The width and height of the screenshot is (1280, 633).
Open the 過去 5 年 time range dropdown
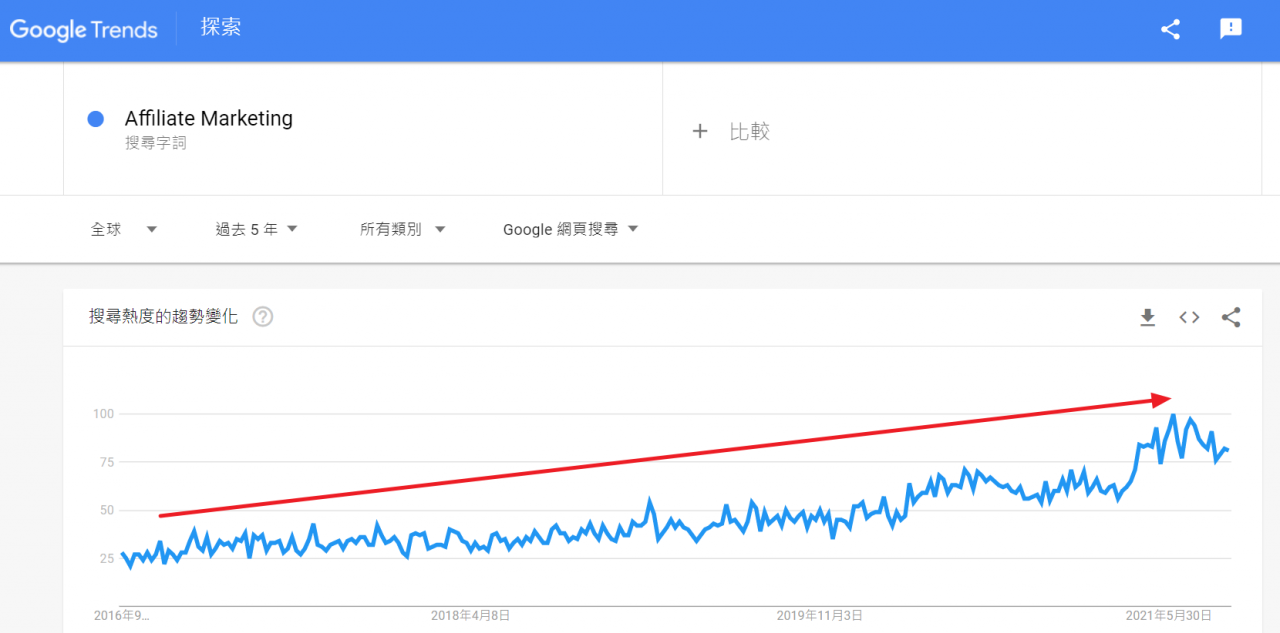[x=257, y=229]
